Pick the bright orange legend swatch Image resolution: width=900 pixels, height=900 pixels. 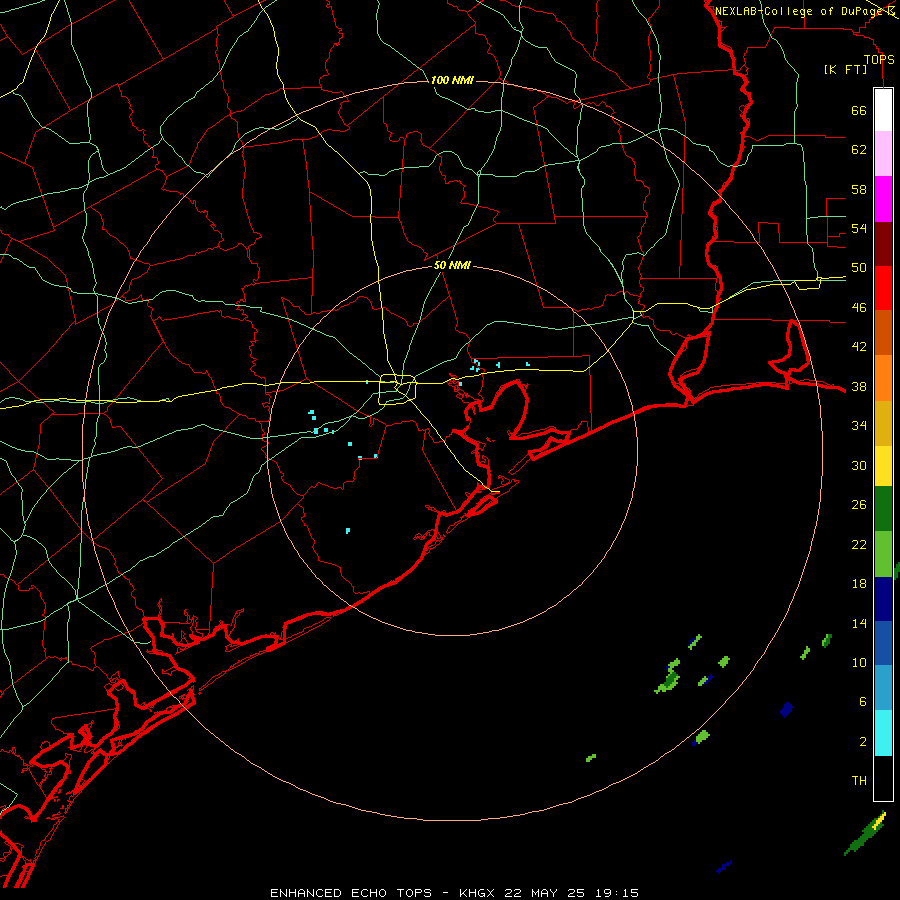[x=883, y=378]
